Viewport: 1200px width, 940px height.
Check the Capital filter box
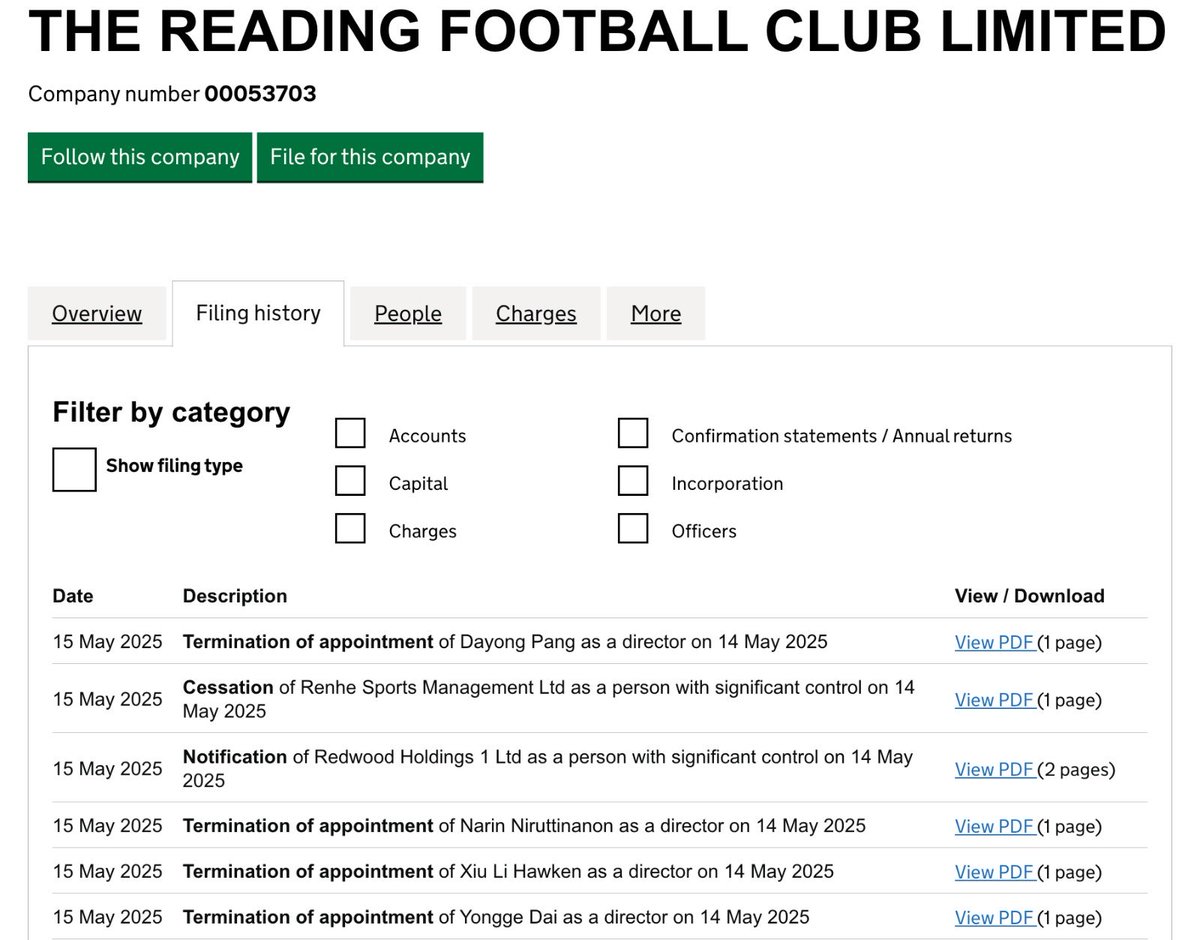350,481
